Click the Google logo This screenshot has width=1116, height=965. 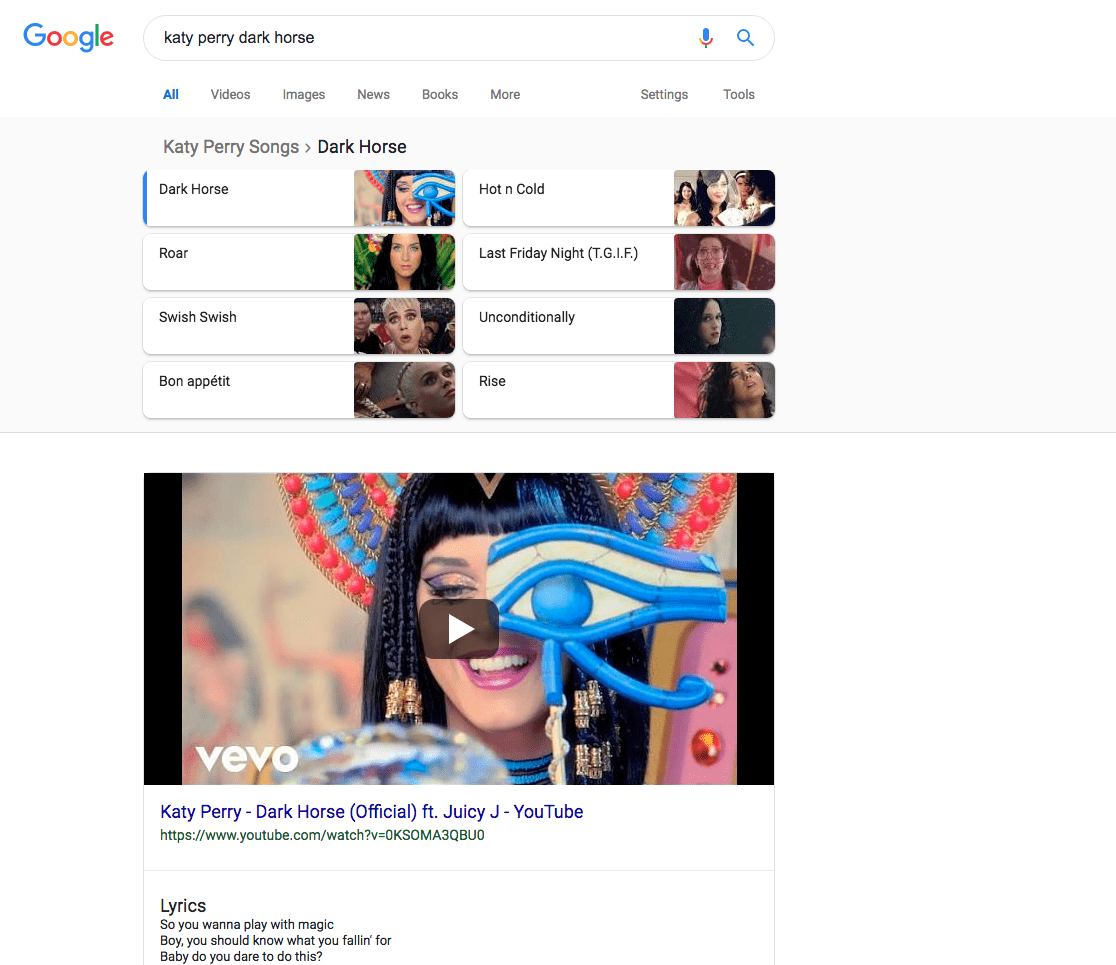click(x=68, y=37)
